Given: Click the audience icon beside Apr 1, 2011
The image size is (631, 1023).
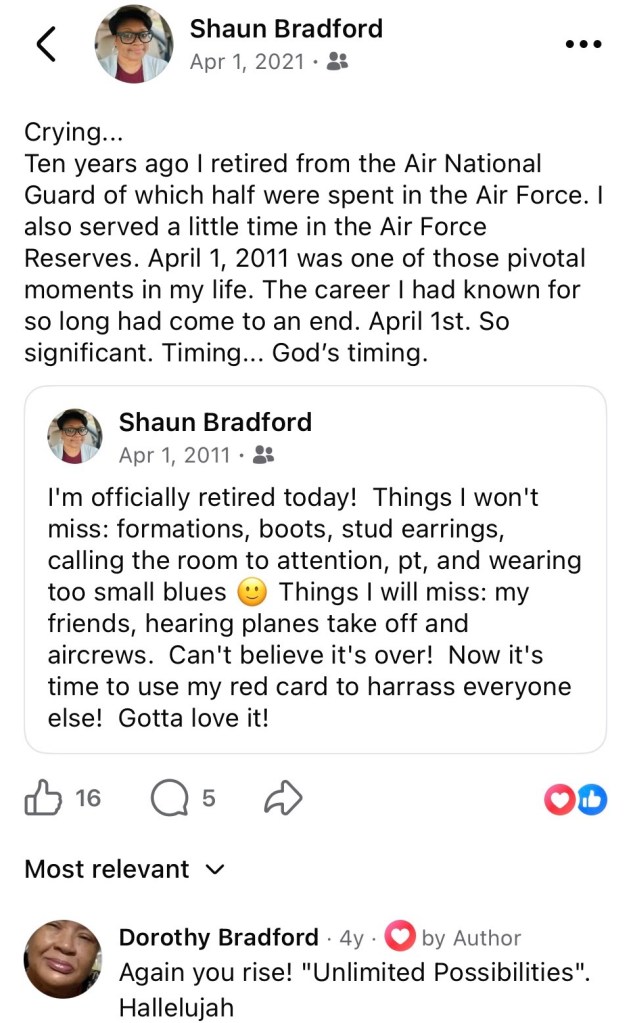Looking at the screenshot, I should tap(263, 456).
